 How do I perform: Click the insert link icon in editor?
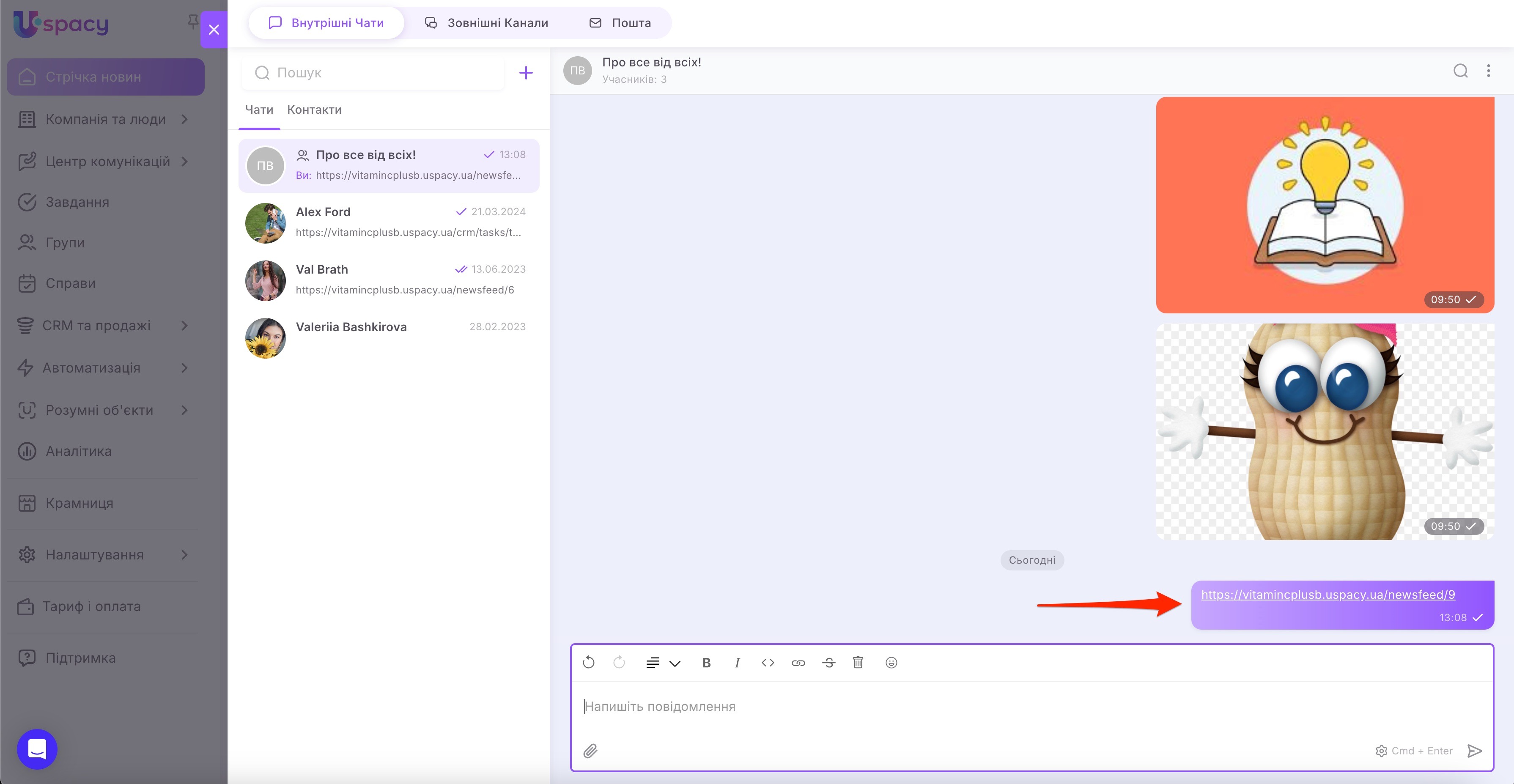point(798,663)
